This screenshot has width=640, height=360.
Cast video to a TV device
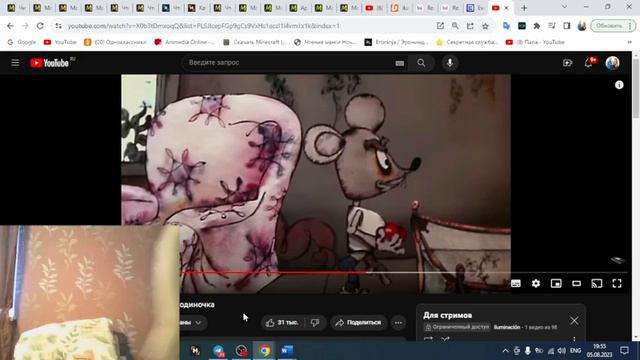tap(597, 283)
